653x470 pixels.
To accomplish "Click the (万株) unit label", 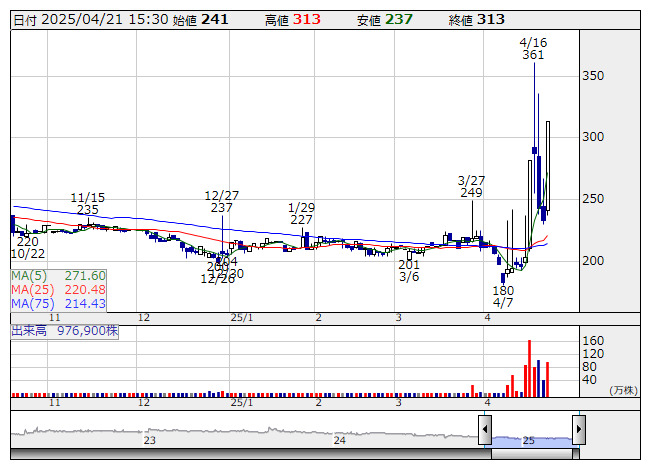I will [x=623, y=390].
